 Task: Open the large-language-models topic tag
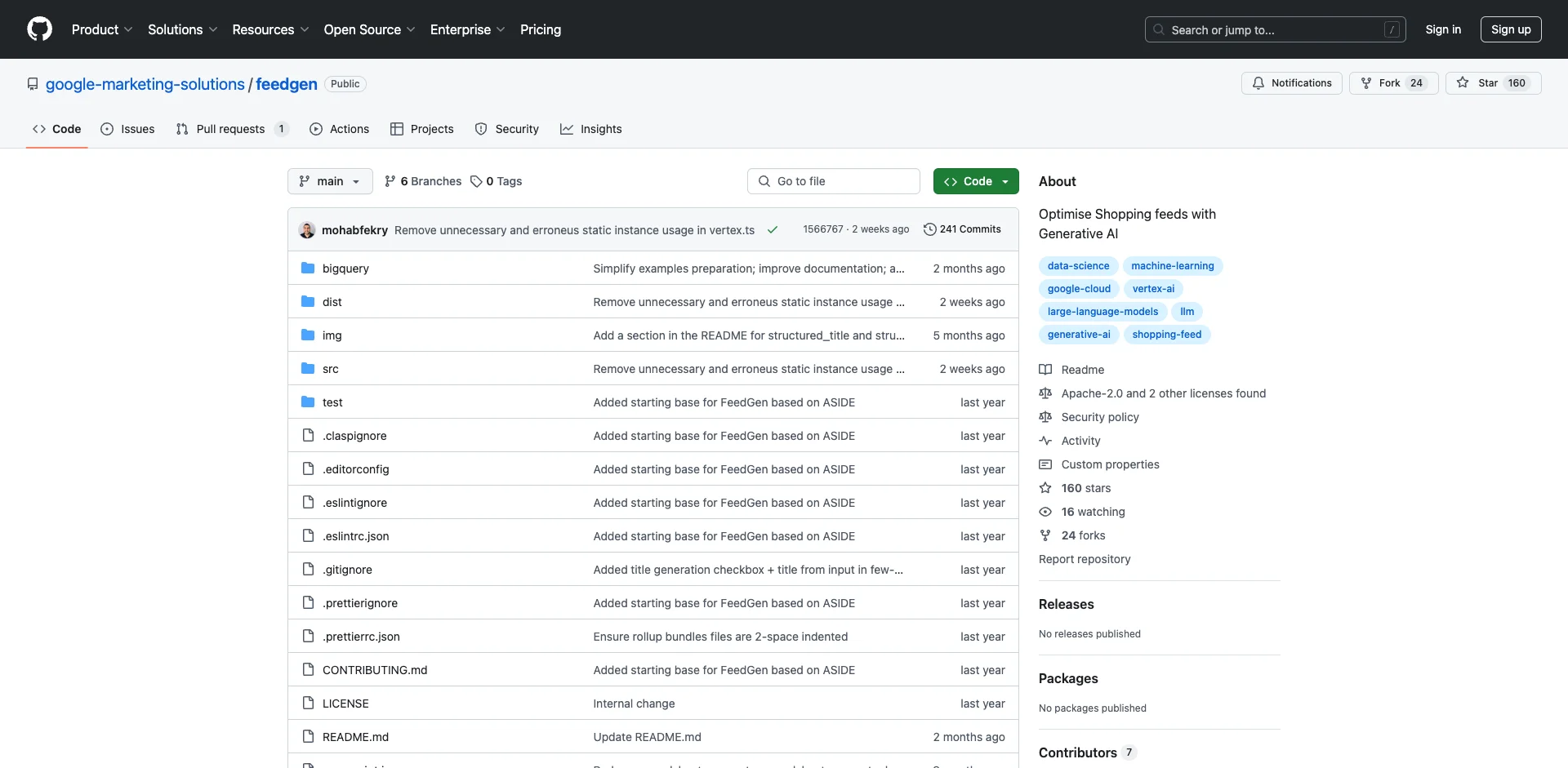(x=1102, y=312)
